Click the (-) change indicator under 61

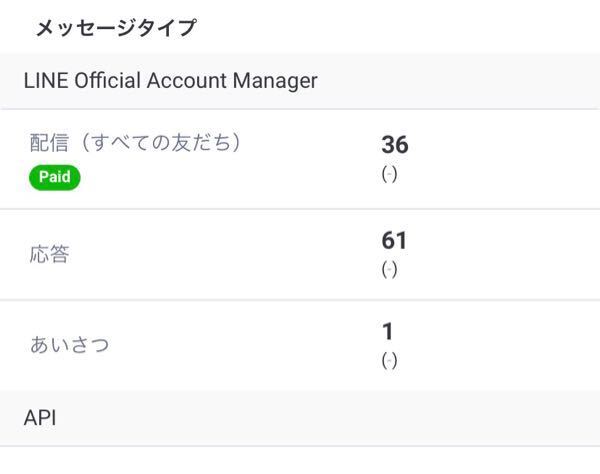[x=389, y=269]
